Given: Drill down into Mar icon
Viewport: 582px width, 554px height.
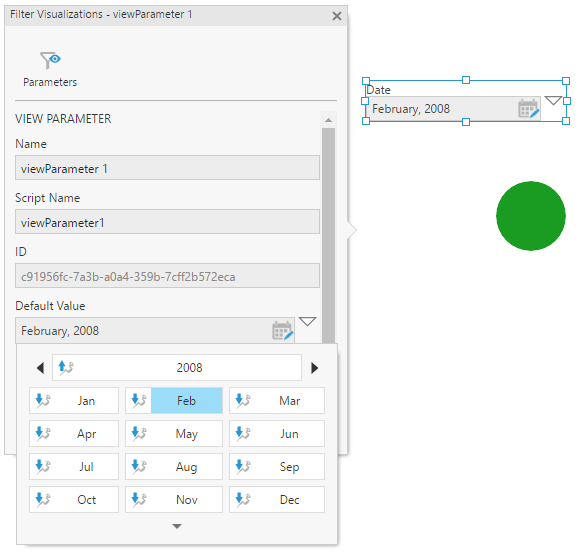Looking at the screenshot, I should (x=243, y=400).
